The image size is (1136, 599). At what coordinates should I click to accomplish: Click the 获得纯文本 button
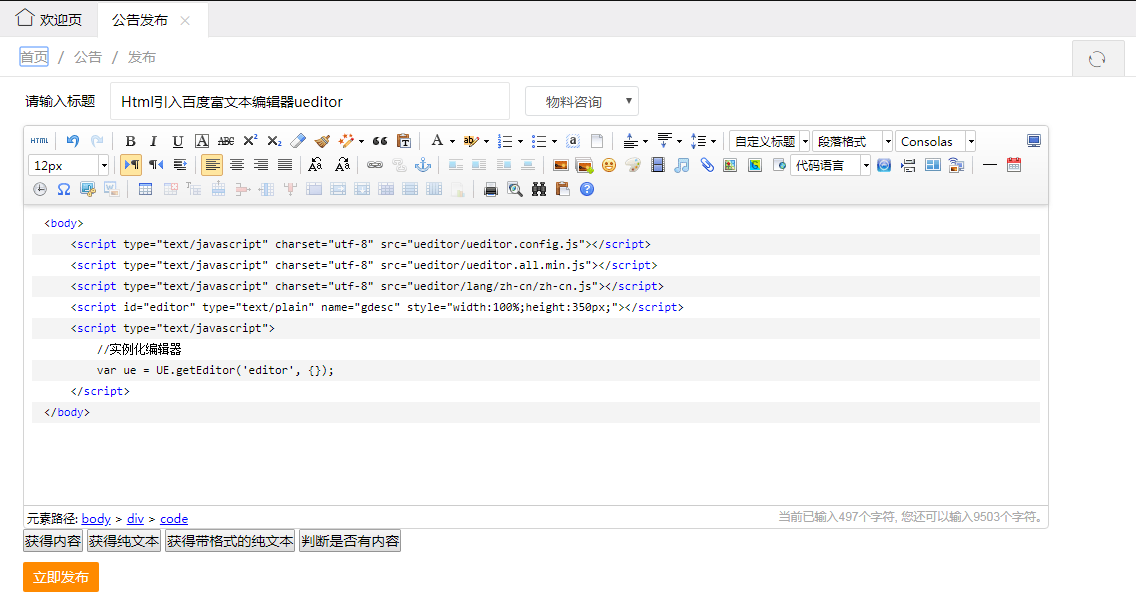(123, 541)
